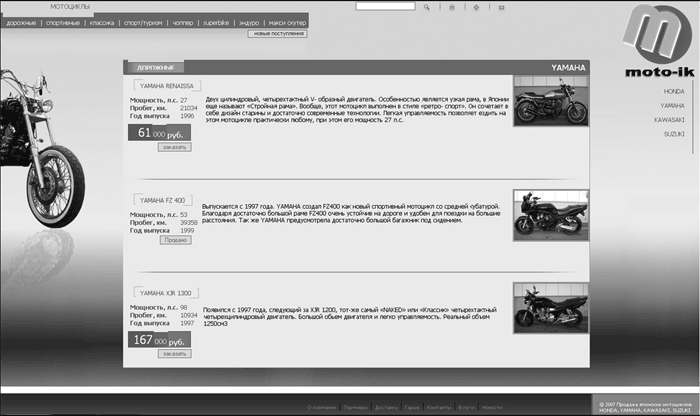
Task: Click the 'новые поступления' button
Action: tap(277, 33)
